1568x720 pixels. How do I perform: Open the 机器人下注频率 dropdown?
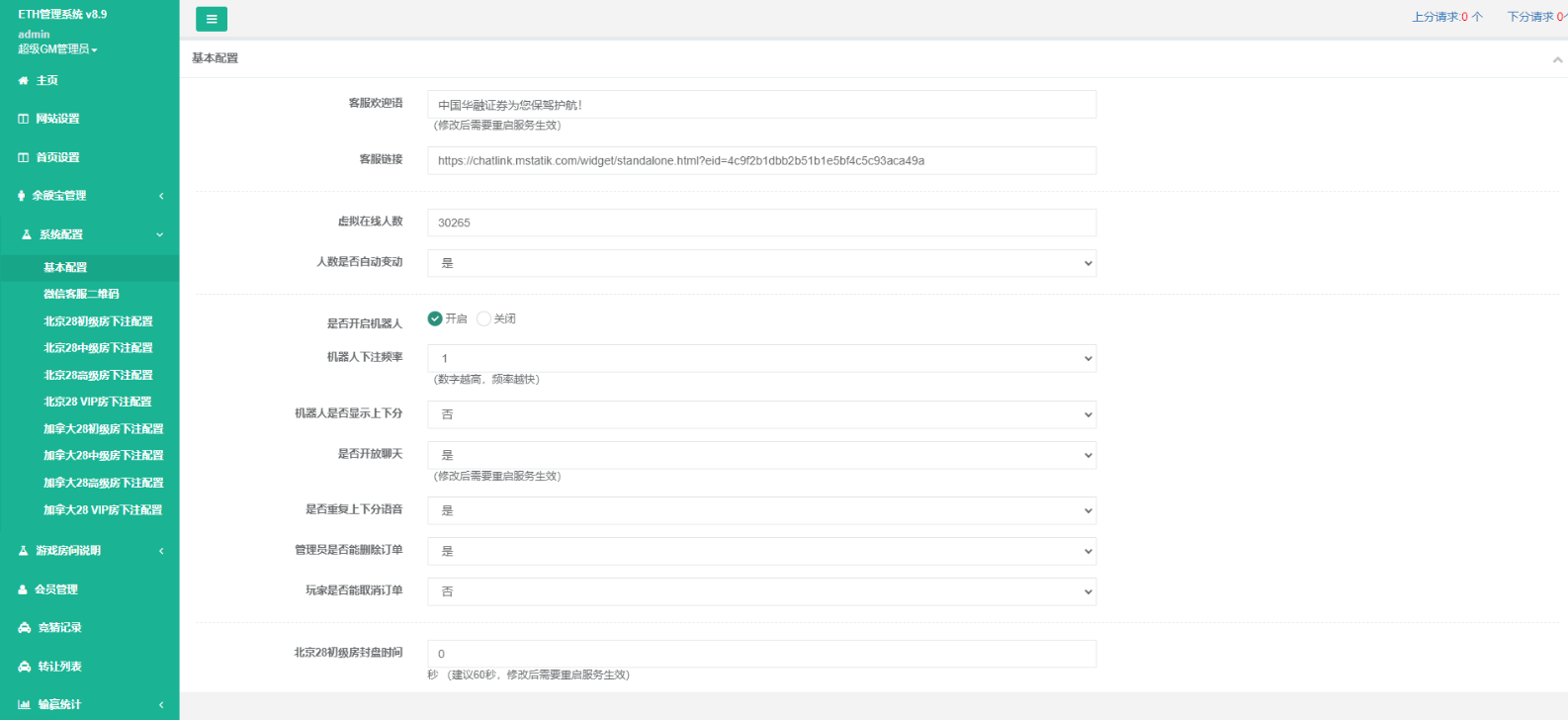click(x=760, y=358)
